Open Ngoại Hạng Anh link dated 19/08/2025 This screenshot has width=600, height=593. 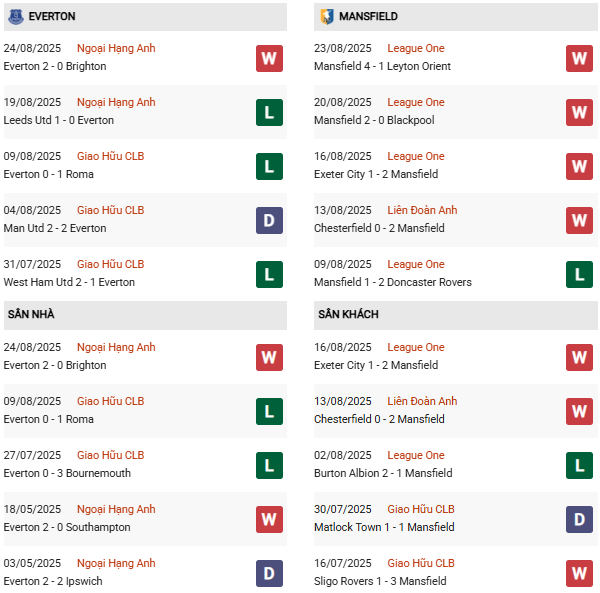tap(116, 102)
